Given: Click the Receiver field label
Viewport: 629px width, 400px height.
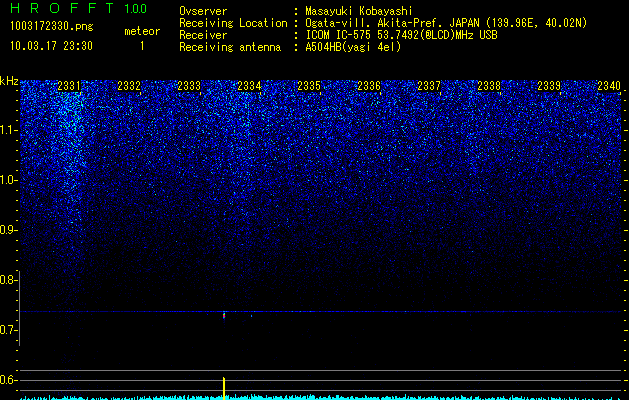Looking at the screenshot, I should tap(203, 35).
